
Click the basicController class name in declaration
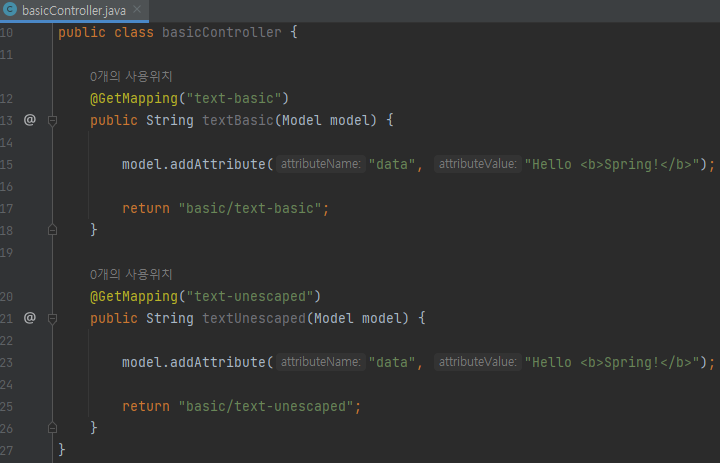pos(222,32)
